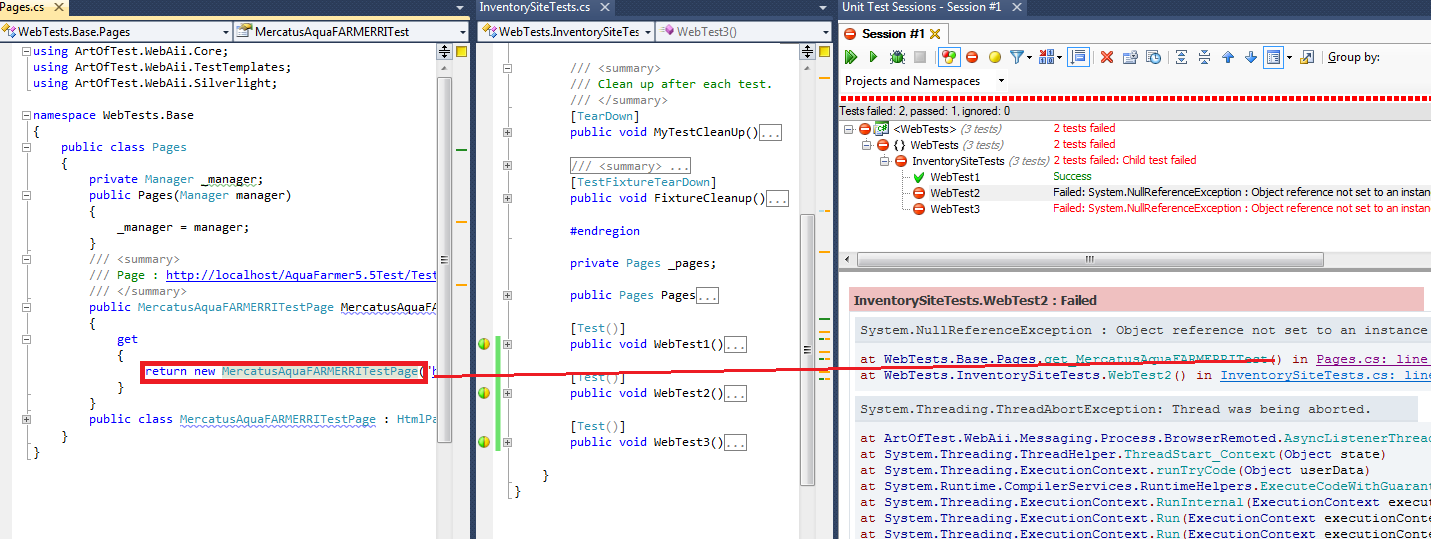The width and height of the screenshot is (1431, 539).
Task: Collapse the <WebTests> project node
Action: click(849, 129)
